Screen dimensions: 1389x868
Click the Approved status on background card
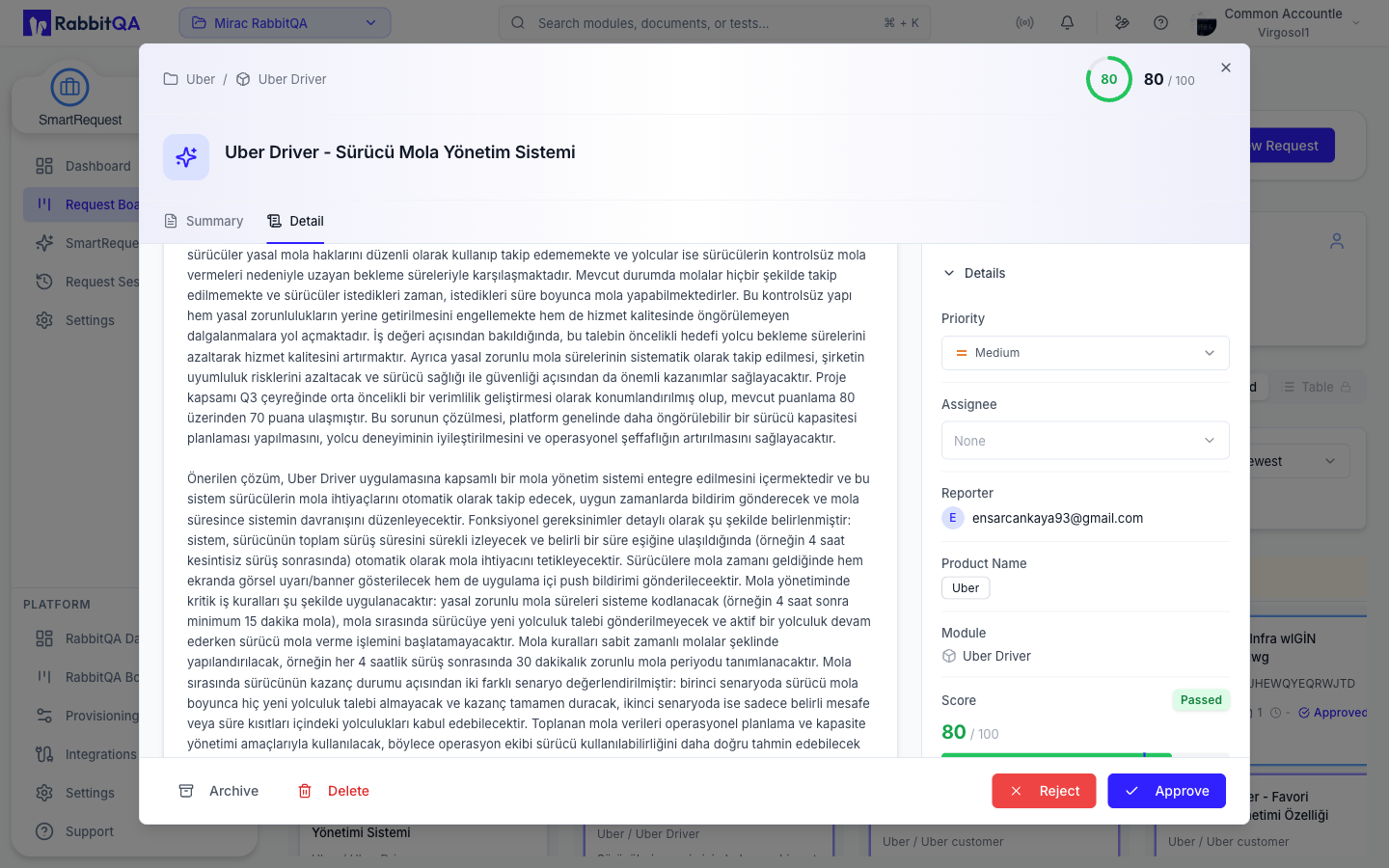click(x=1333, y=713)
